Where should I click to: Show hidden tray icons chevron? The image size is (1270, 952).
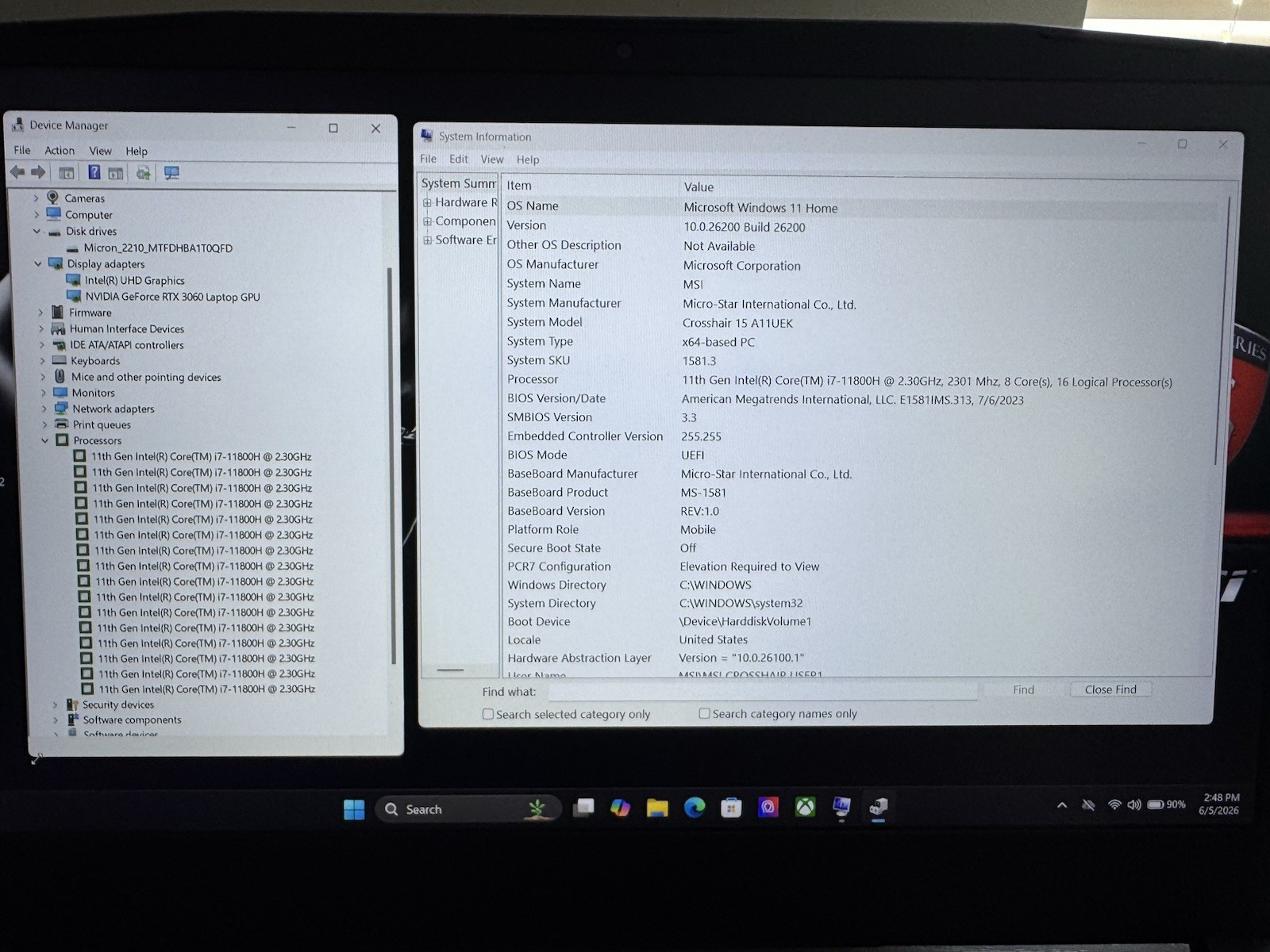point(1062,805)
